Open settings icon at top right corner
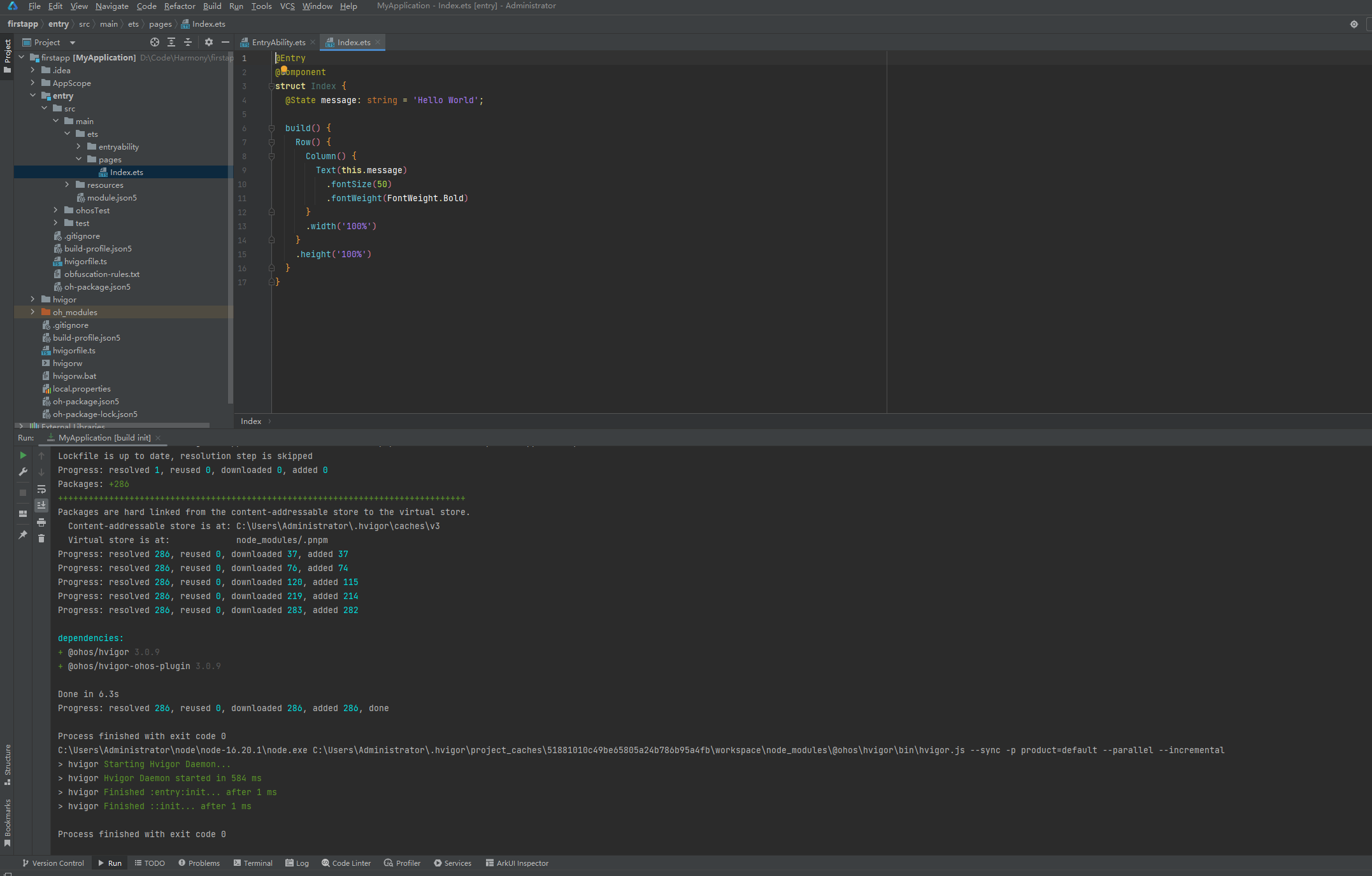This screenshot has height=876, width=1372. pyautogui.click(x=1354, y=24)
